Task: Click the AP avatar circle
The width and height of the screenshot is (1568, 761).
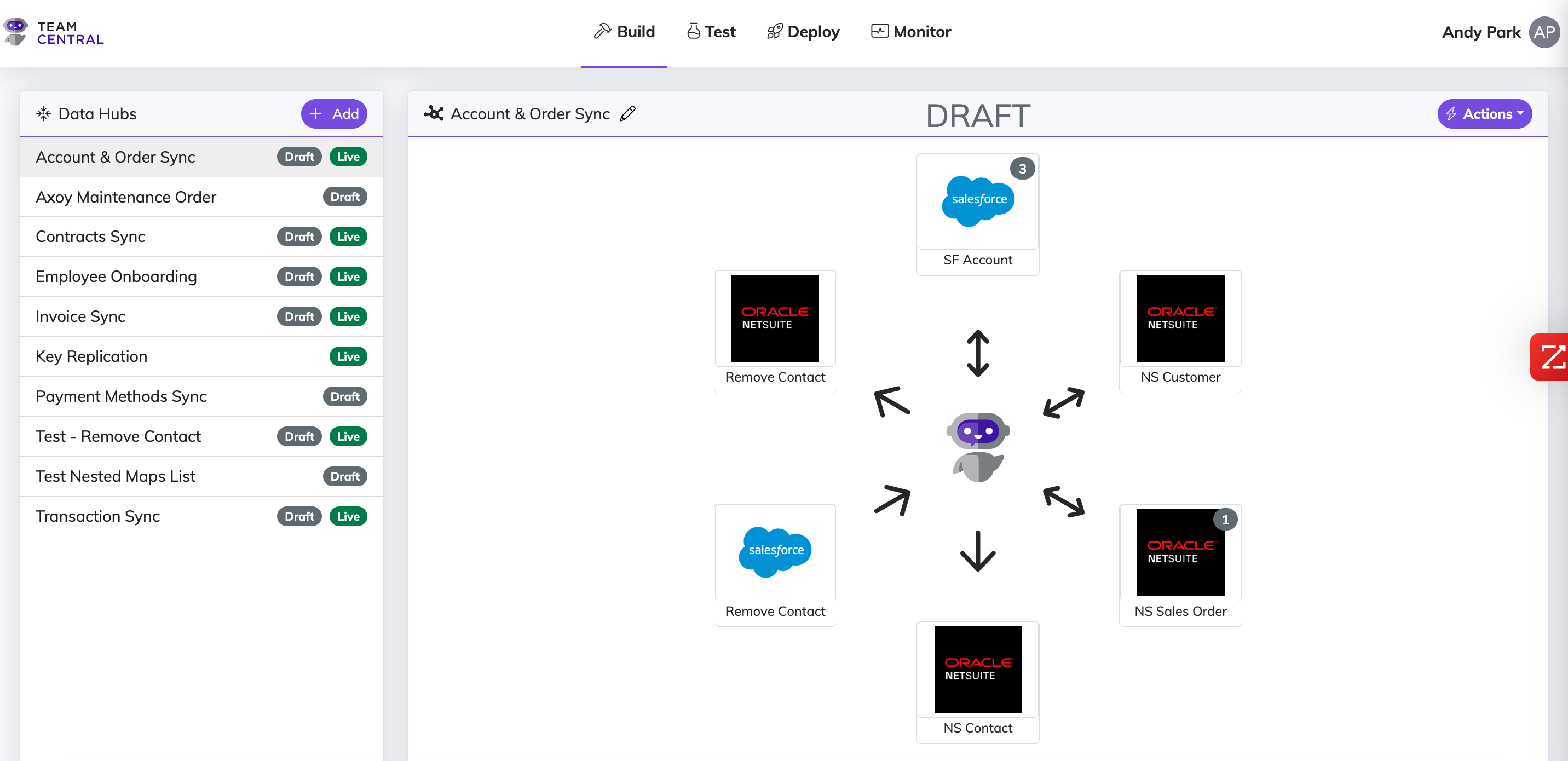Action: click(1544, 32)
